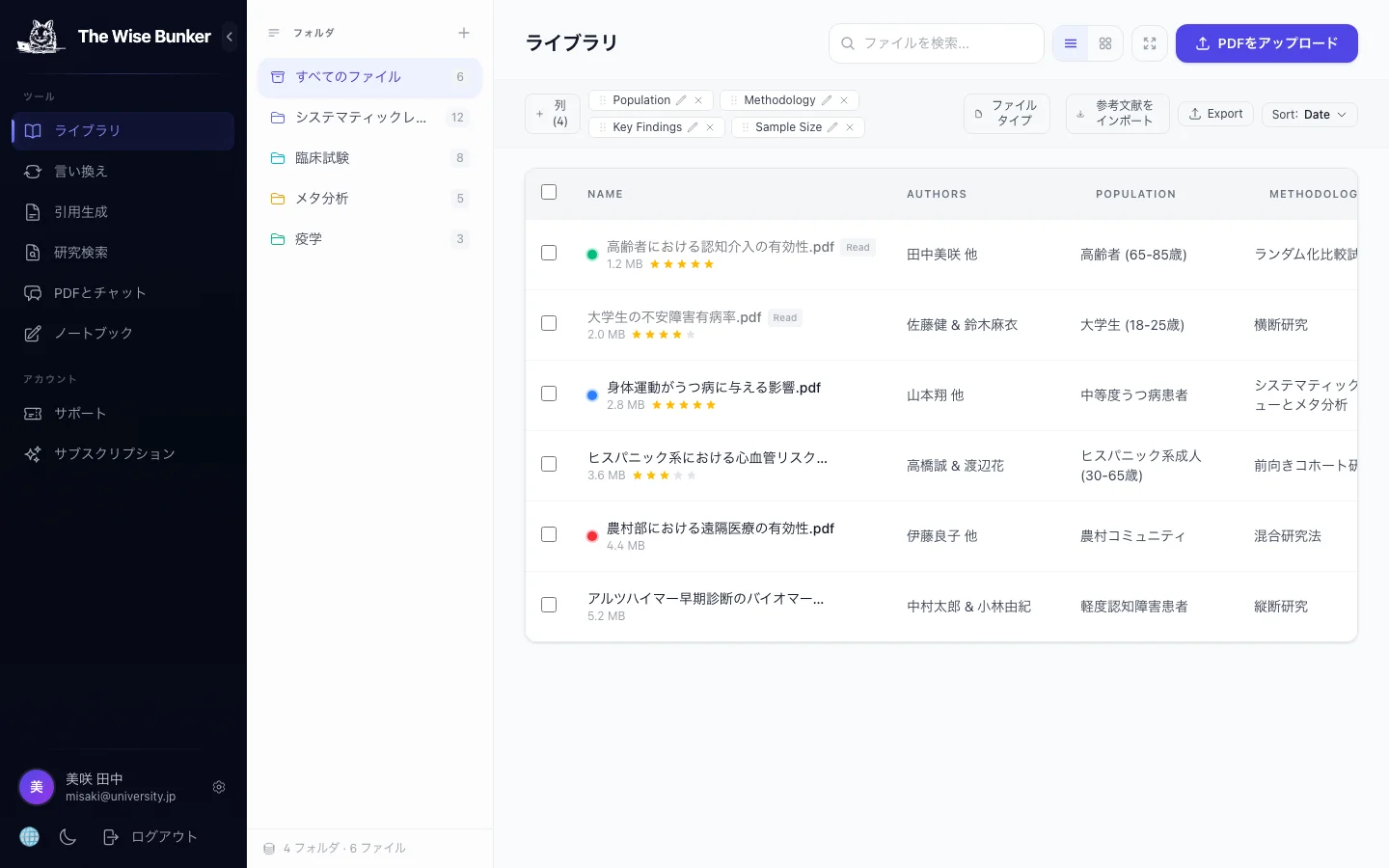This screenshot has width=1389, height=868.
Task: Give 大学生の不安障害有病率.pdf a five-star rating
Action: 691,335
